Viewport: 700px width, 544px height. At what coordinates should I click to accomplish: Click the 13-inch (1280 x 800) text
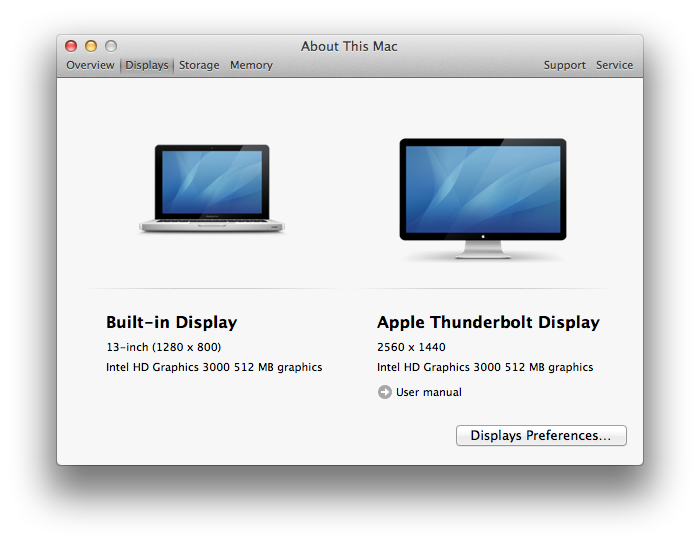pyautogui.click(x=163, y=347)
